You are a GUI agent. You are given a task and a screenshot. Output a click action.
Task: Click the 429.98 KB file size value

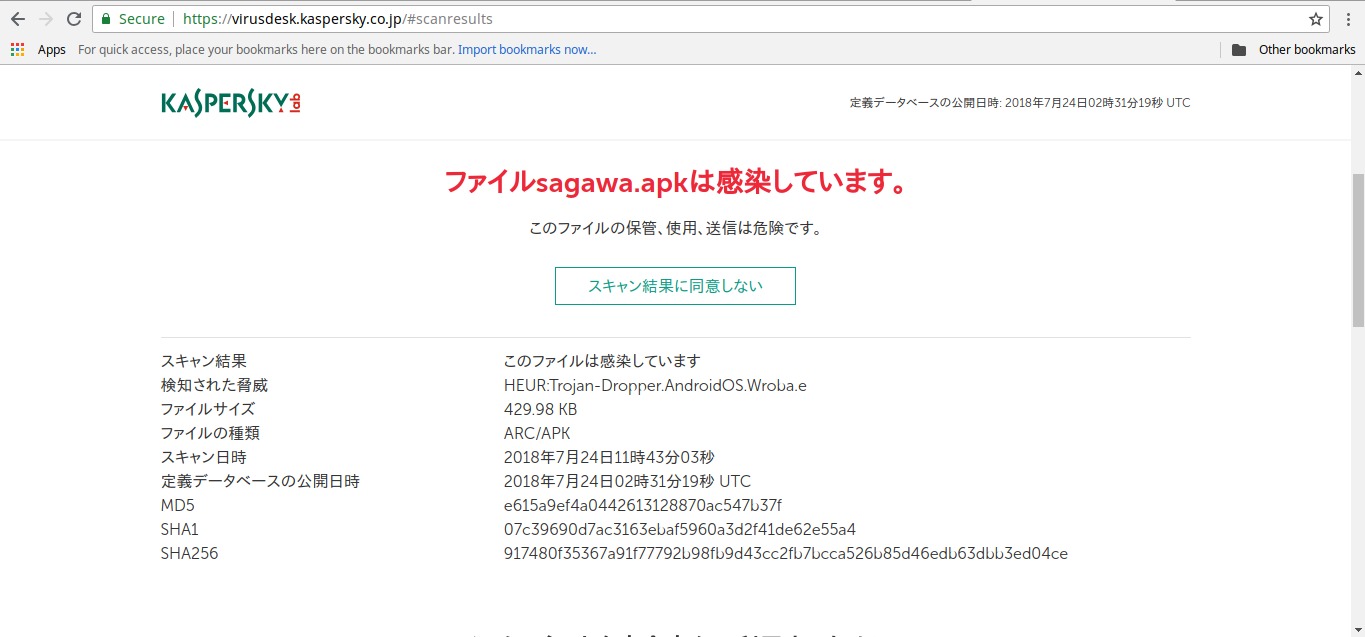point(540,409)
